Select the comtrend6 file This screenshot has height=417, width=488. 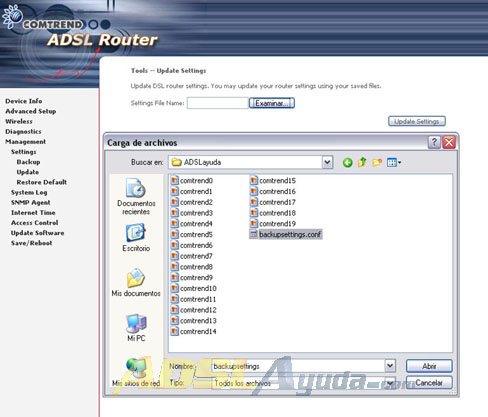pyautogui.click(x=192, y=245)
